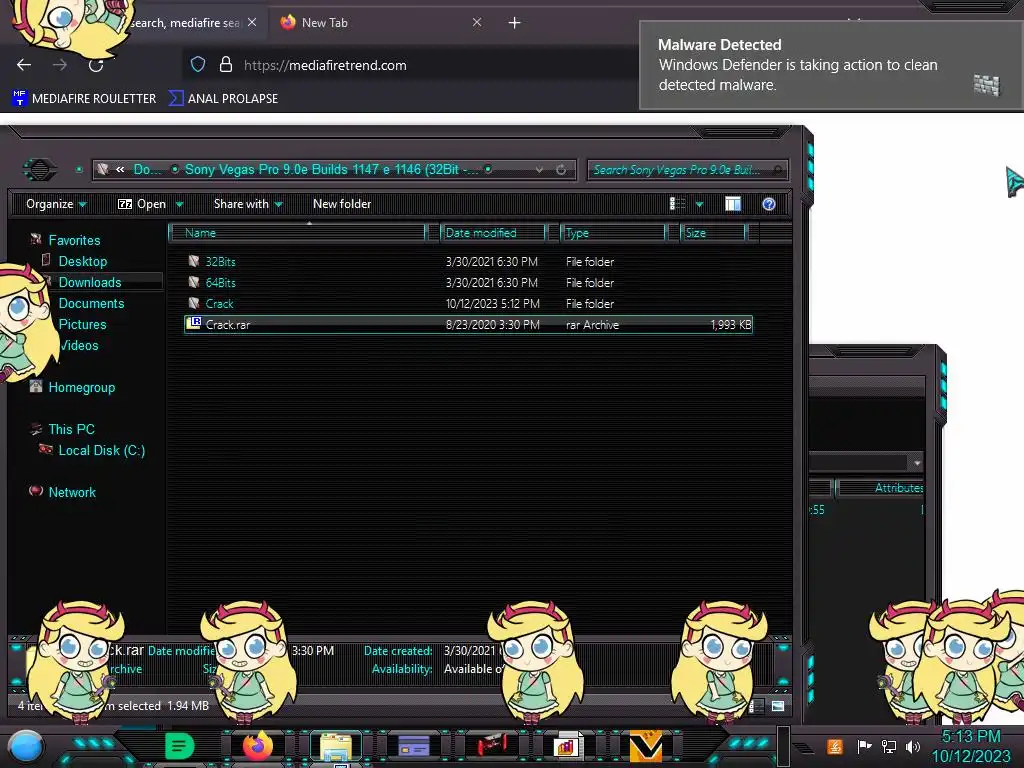Select Documents in the navigation pane
Viewport: 1024px width, 768px height.
91,303
